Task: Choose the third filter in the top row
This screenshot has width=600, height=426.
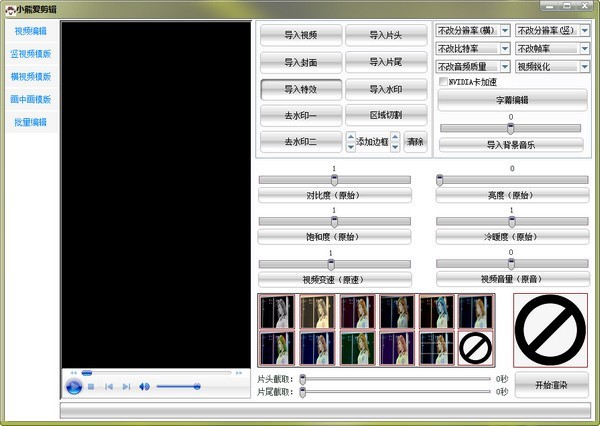Action: click(357, 312)
